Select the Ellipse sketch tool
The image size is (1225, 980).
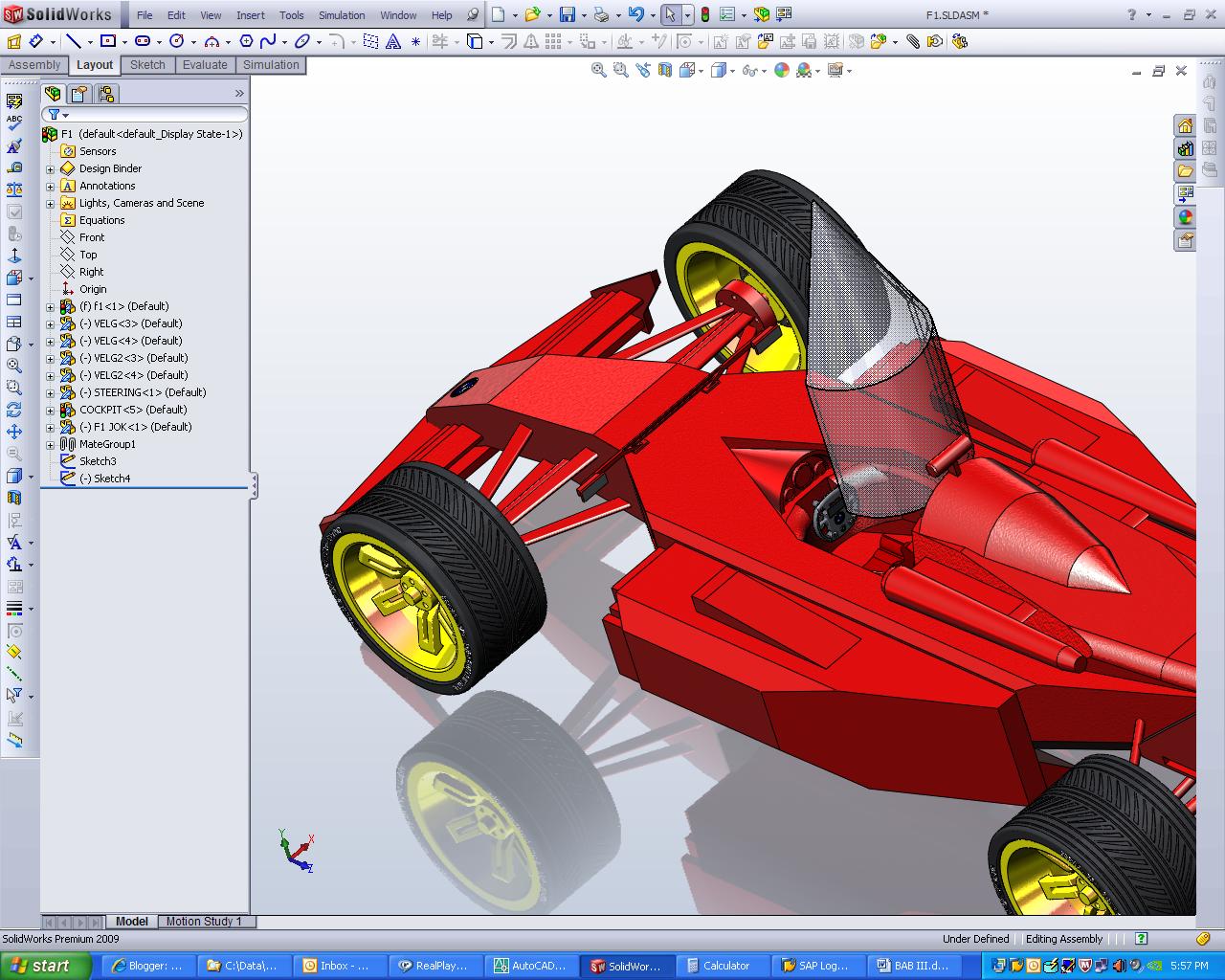[302, 41]
